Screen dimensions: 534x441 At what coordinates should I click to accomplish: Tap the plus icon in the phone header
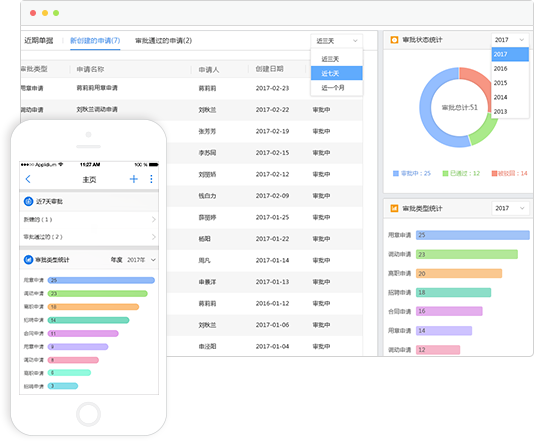(134, 179)
